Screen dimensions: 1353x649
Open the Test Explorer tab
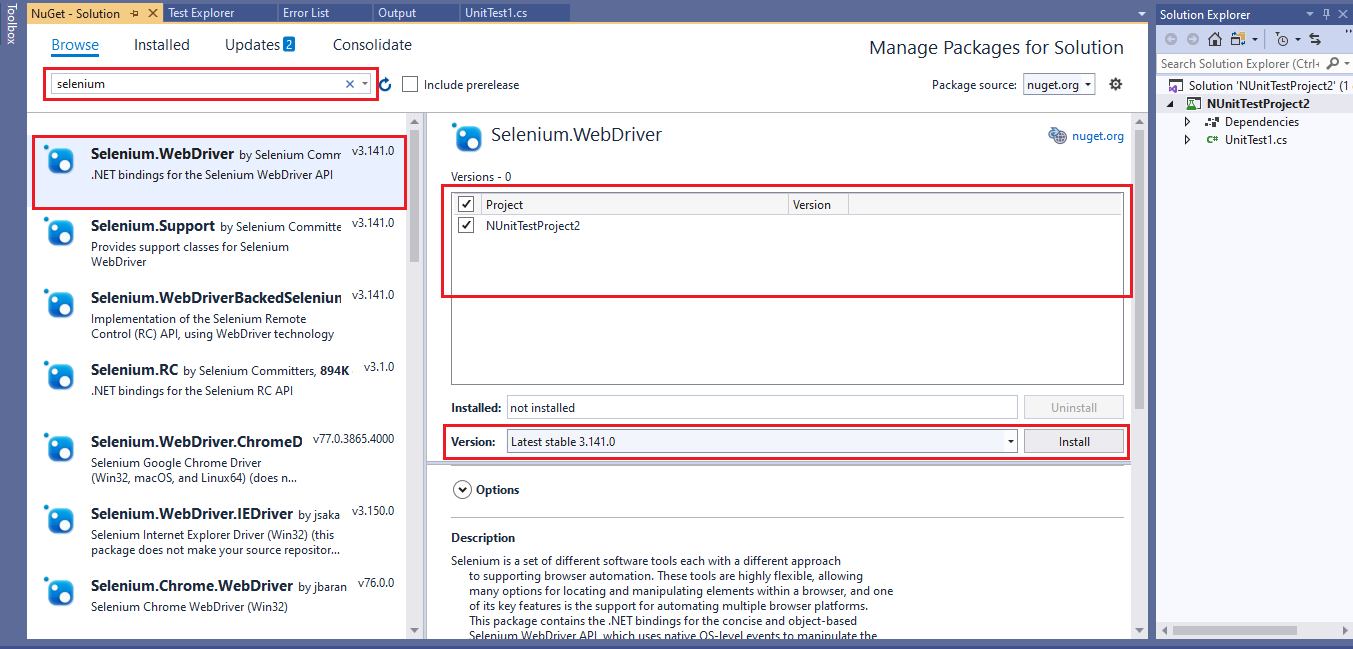(x=201, y=13)
